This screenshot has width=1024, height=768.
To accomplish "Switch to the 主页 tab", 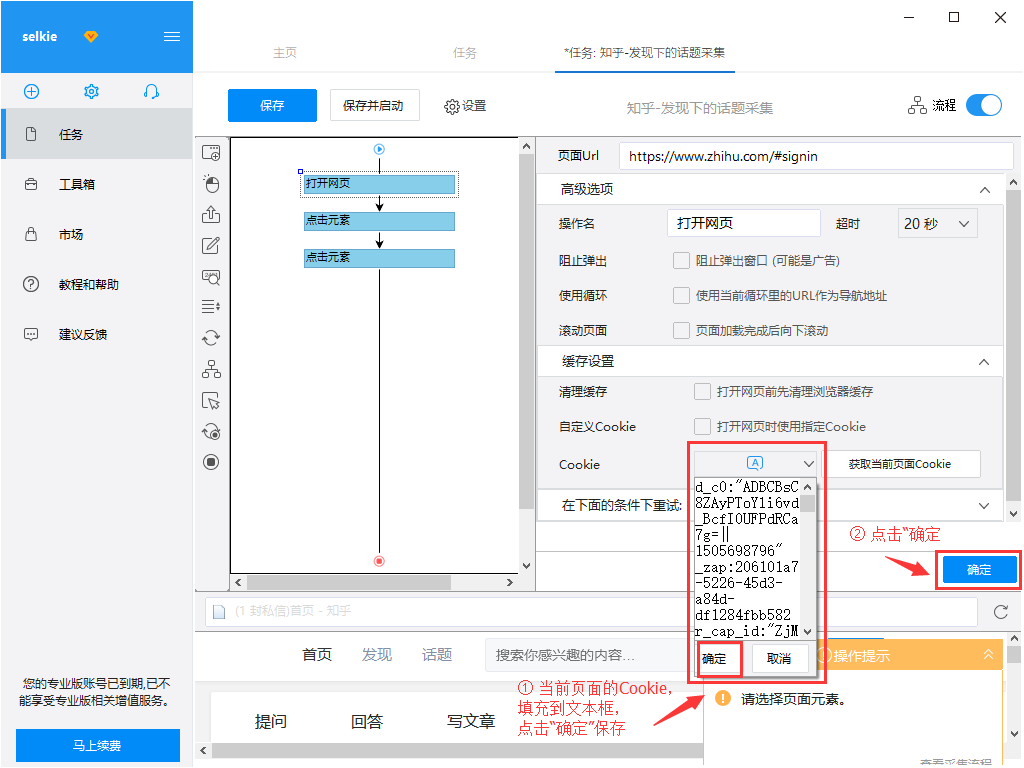I will (x=285, y=53).
